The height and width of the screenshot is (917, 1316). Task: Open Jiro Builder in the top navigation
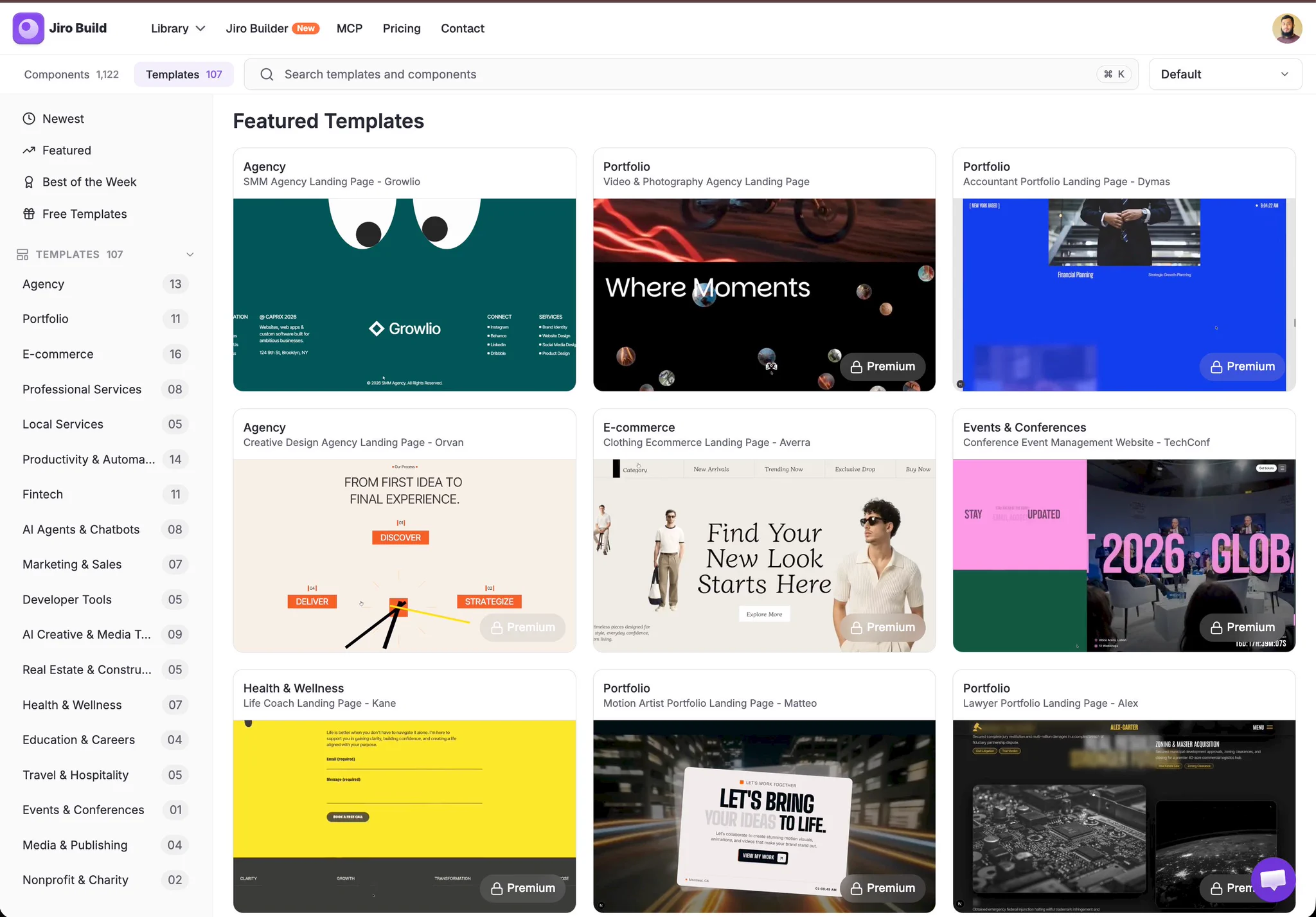click(x=272, y=28)
